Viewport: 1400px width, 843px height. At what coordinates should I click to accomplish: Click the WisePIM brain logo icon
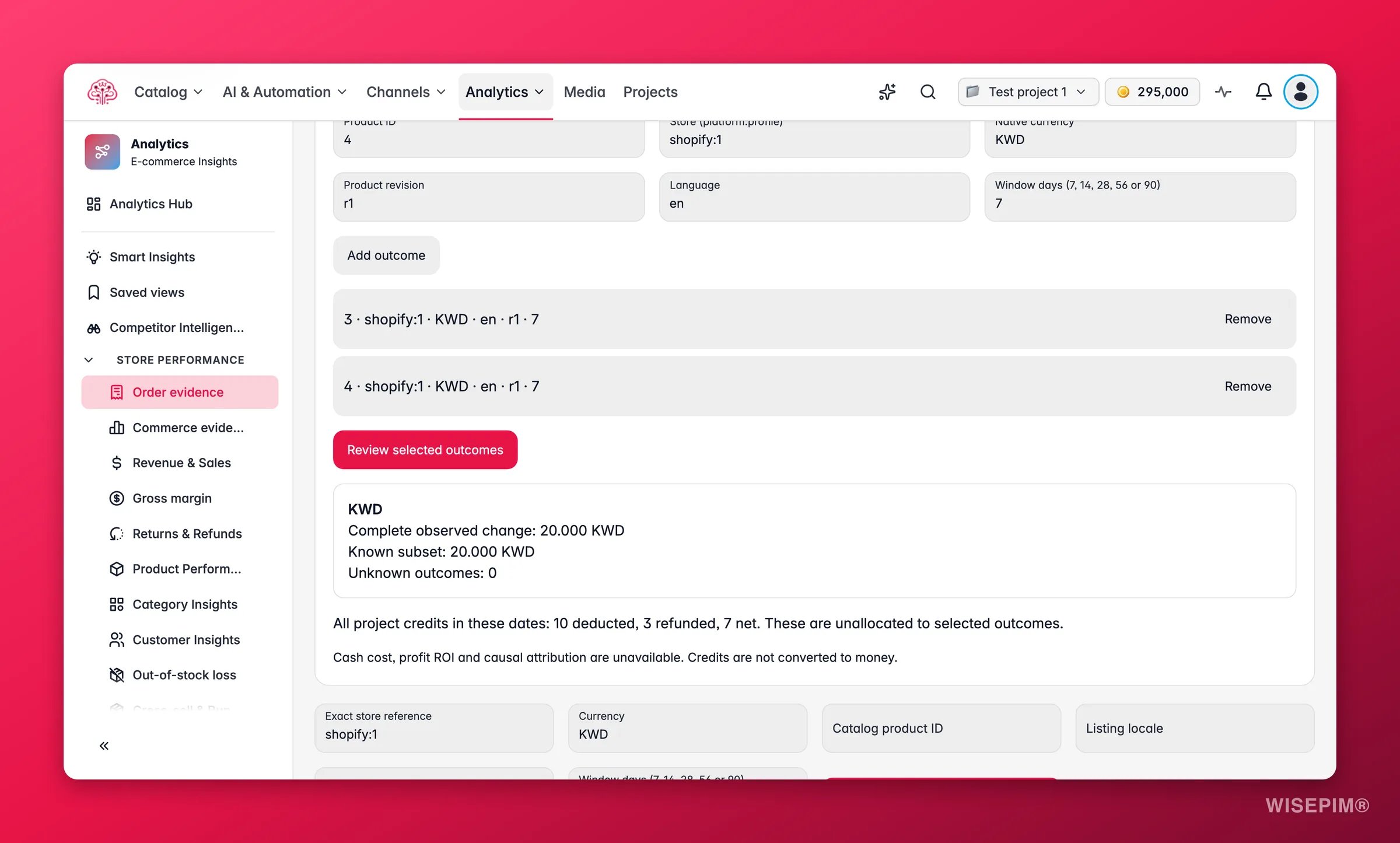point(102,92)
